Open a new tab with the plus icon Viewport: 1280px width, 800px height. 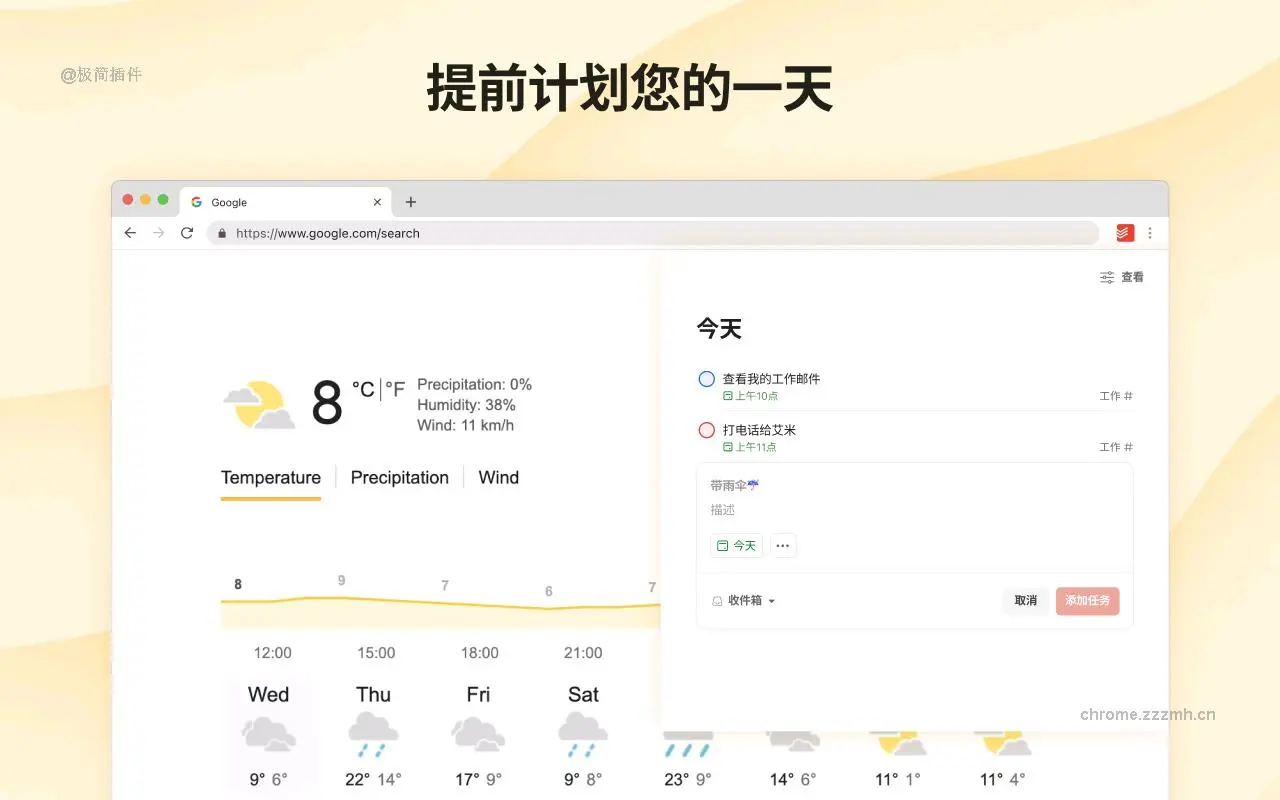click(x=411, y=202)
